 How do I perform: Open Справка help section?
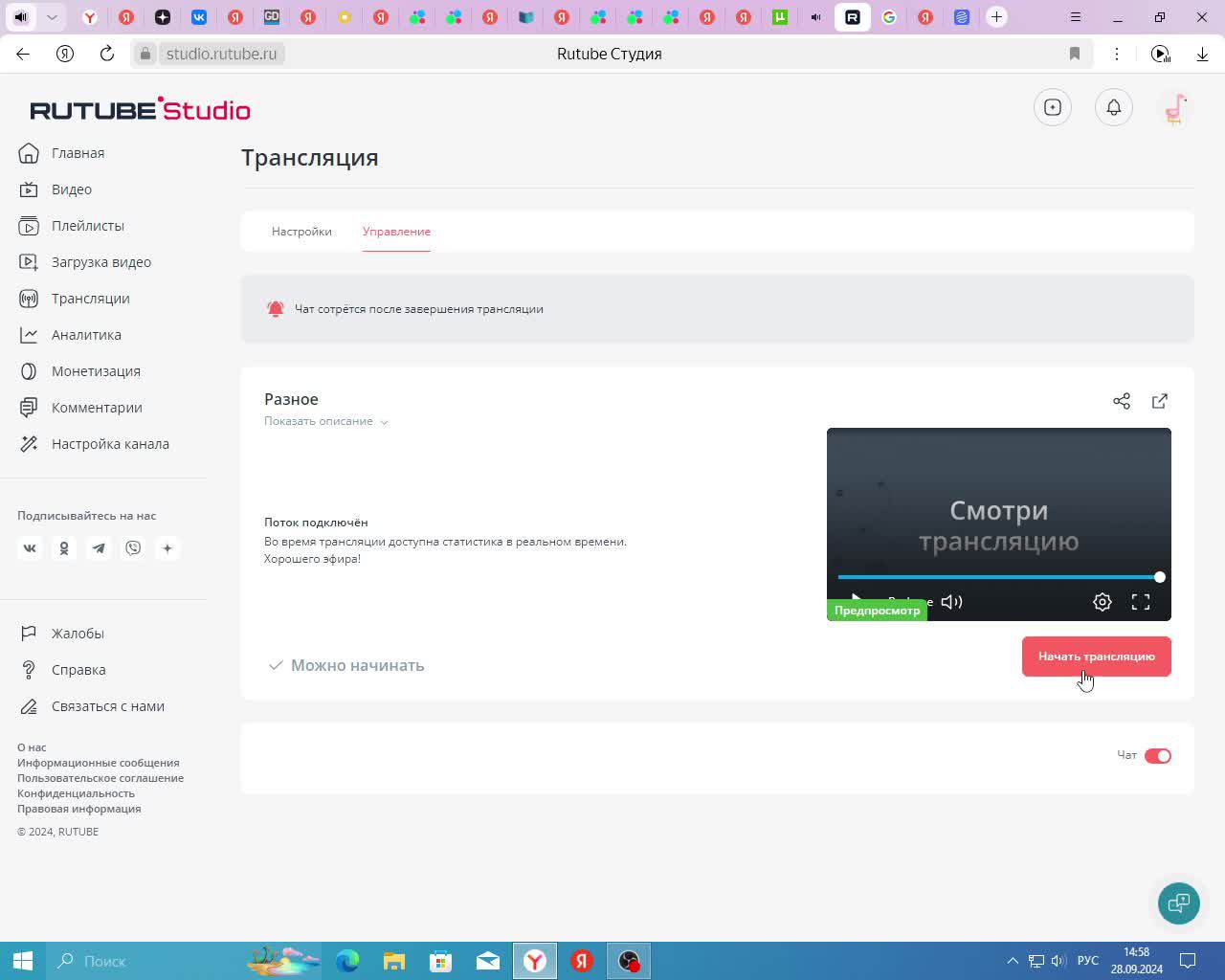point(62,670)
